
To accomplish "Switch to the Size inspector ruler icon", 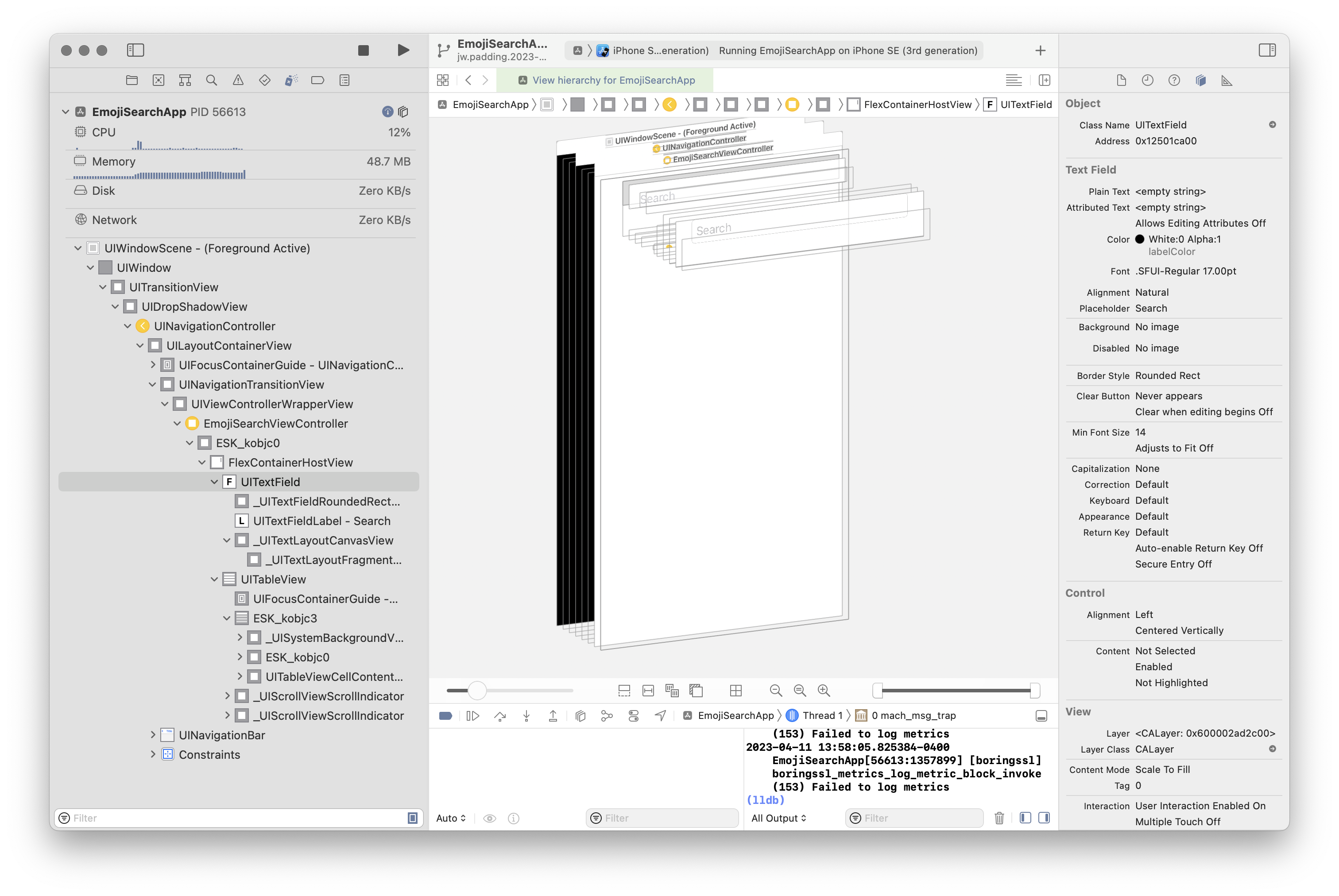I will click(x=1227, y=80).
